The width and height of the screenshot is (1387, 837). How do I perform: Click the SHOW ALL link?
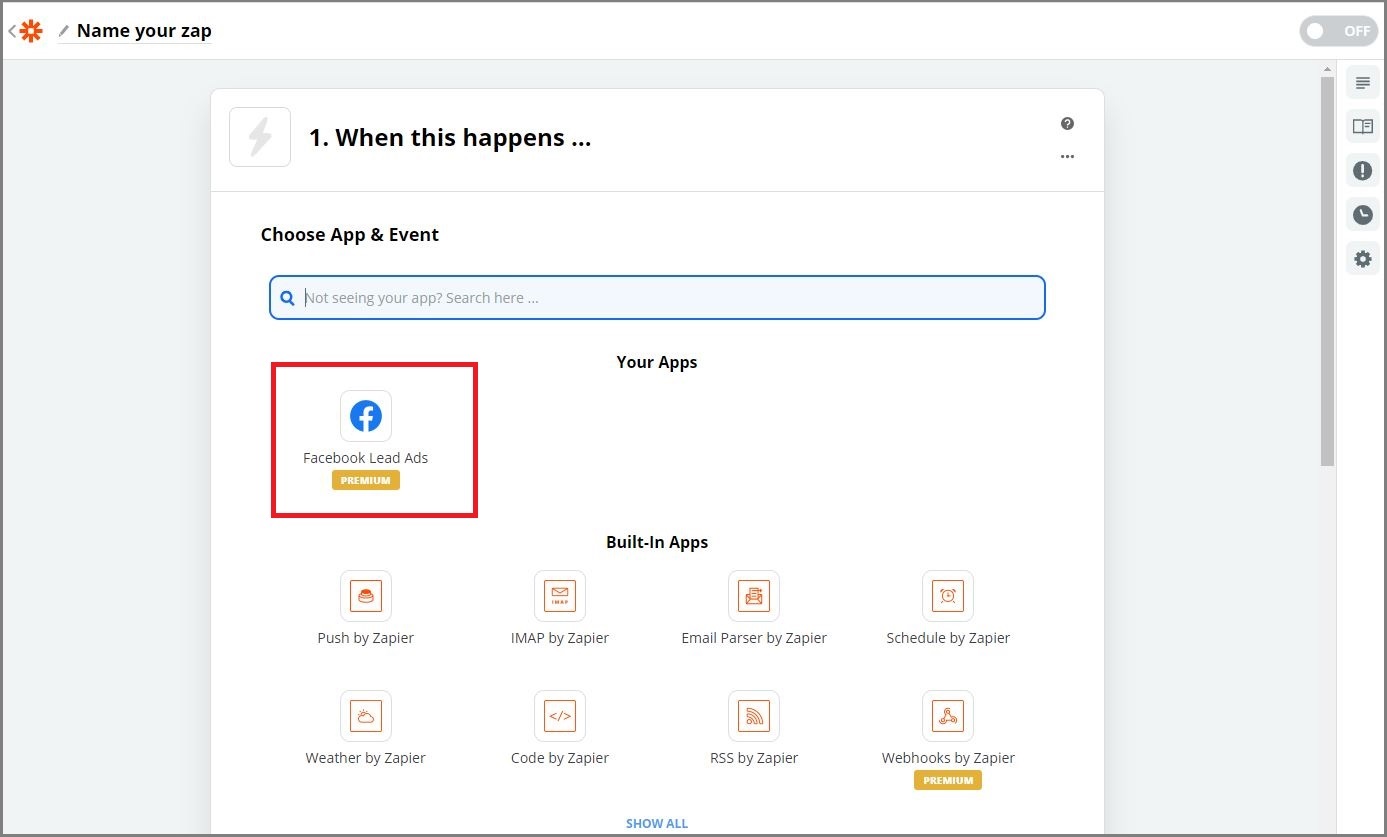[x=657, y=824]
